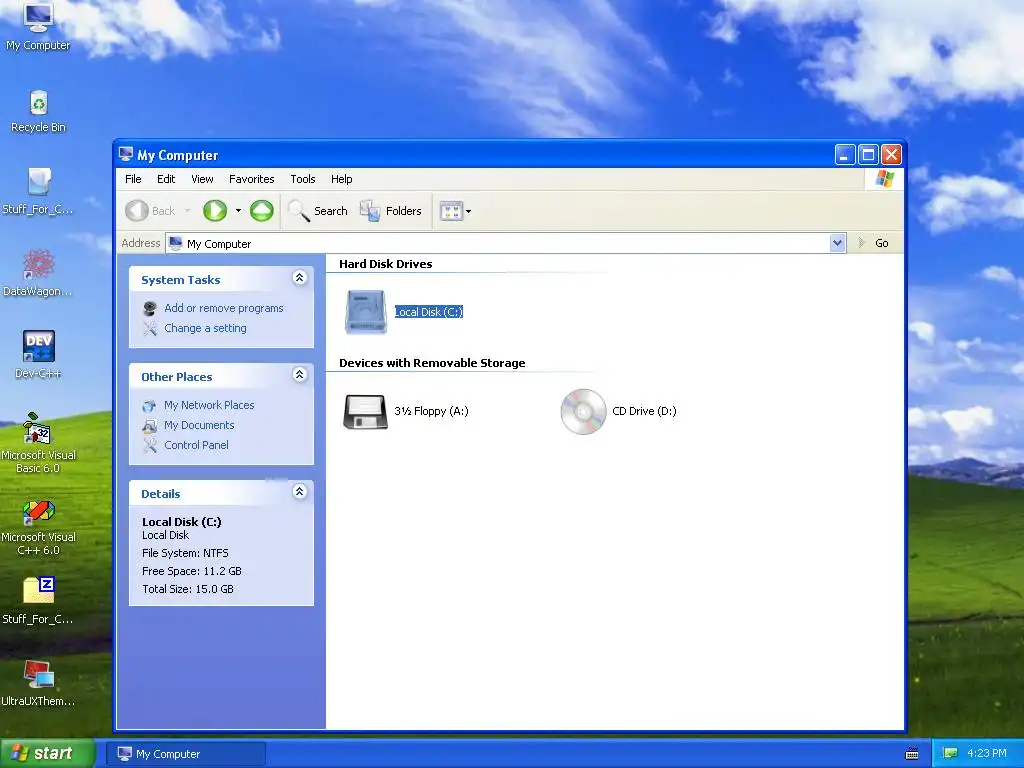Click the 4:23 PM clock
Viewport: 1024px width, 768px height.
point(987,753)
